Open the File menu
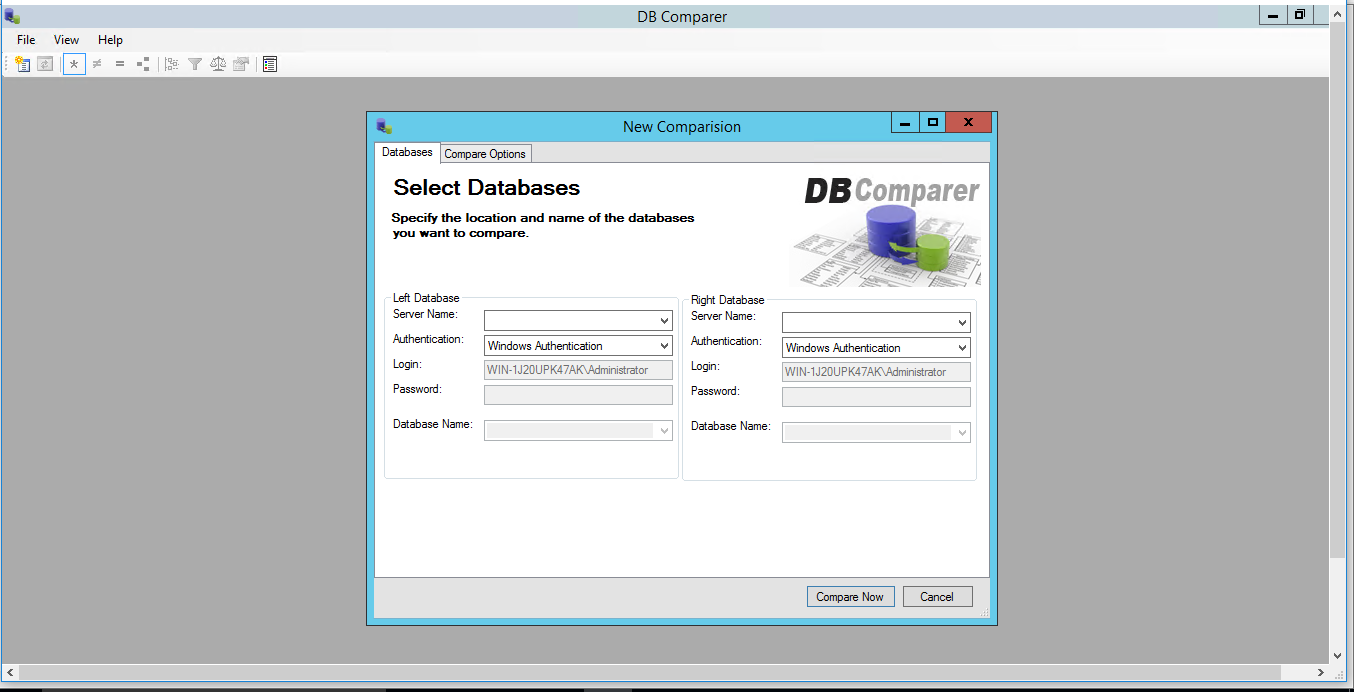The height and width of the screenshot is (692, 1354). coord(26,40)
